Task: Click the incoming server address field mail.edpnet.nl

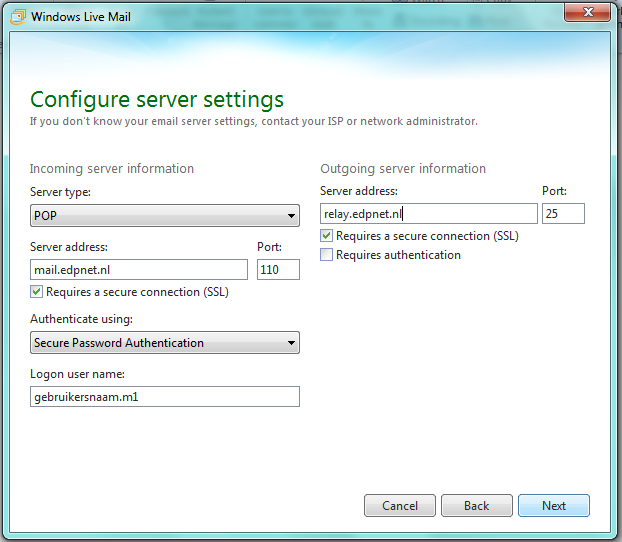Action: pos(139,270)
